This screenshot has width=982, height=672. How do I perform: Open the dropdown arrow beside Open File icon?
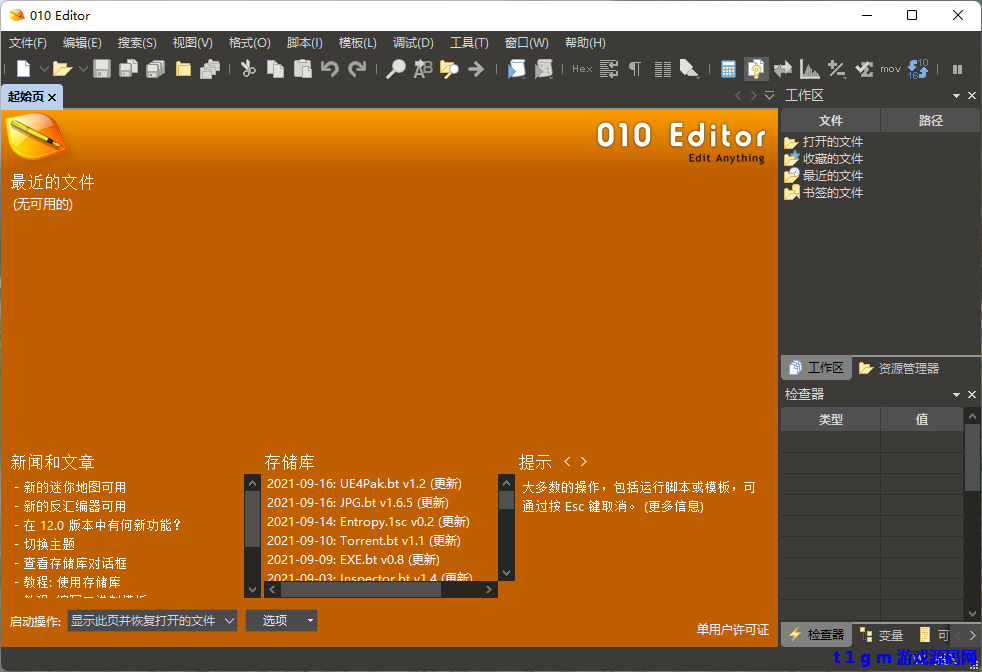click(x=83, y=69)
